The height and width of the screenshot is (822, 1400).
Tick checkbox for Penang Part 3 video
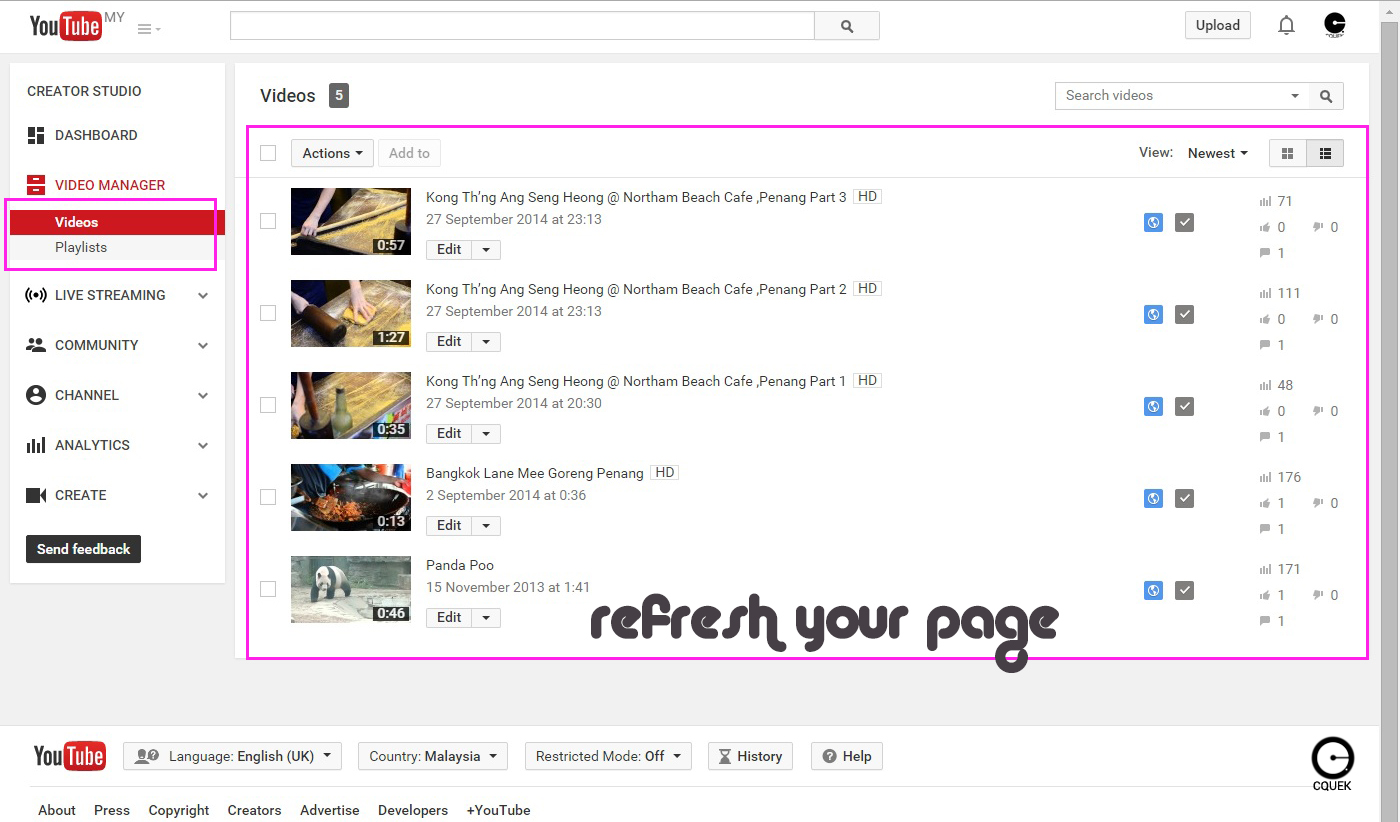point(268,221)
